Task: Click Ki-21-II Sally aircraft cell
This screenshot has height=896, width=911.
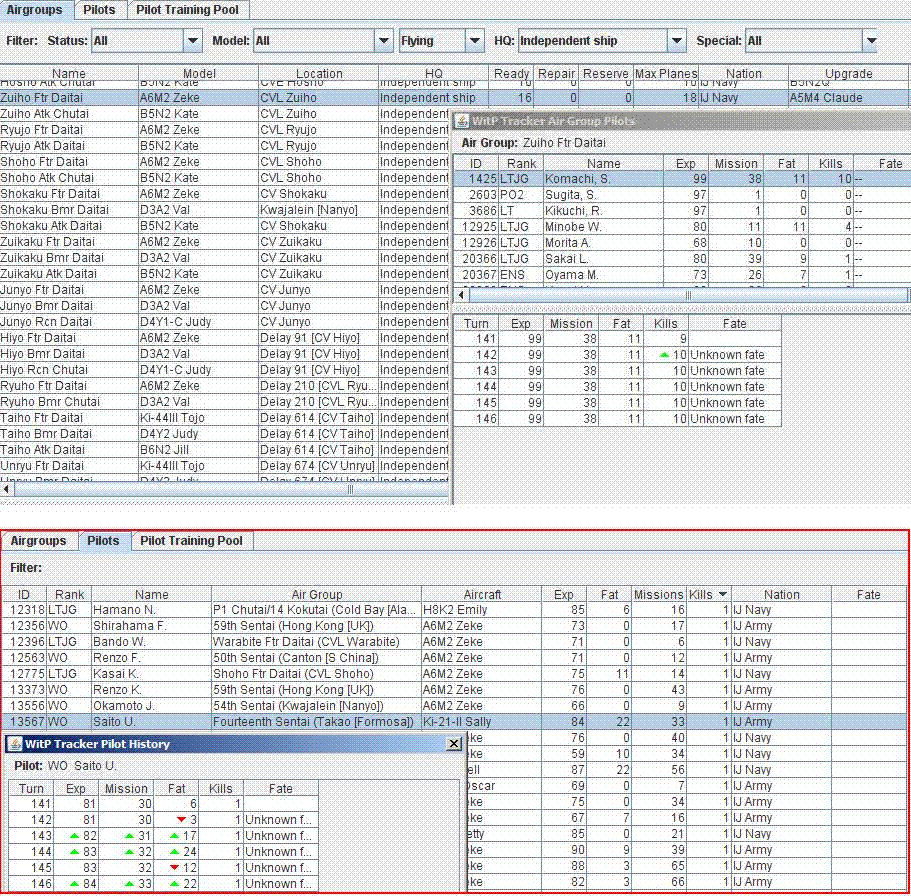Action: pyautogui.click(x=481, y=722)
